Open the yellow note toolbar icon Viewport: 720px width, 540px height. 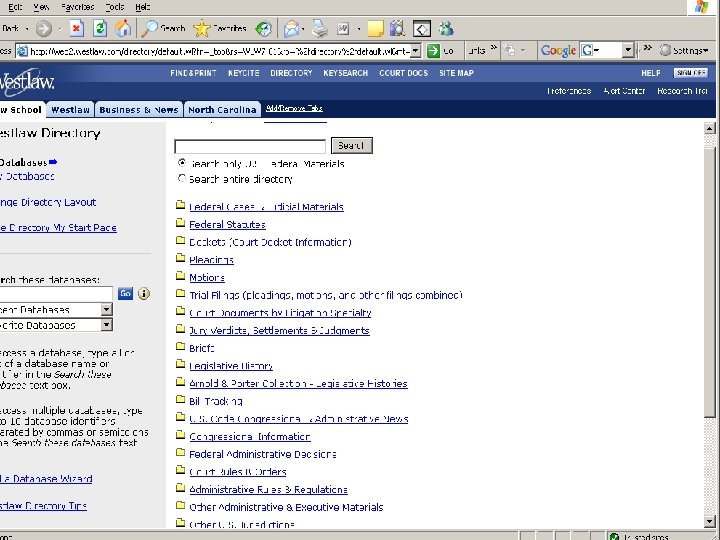point(375,29)
